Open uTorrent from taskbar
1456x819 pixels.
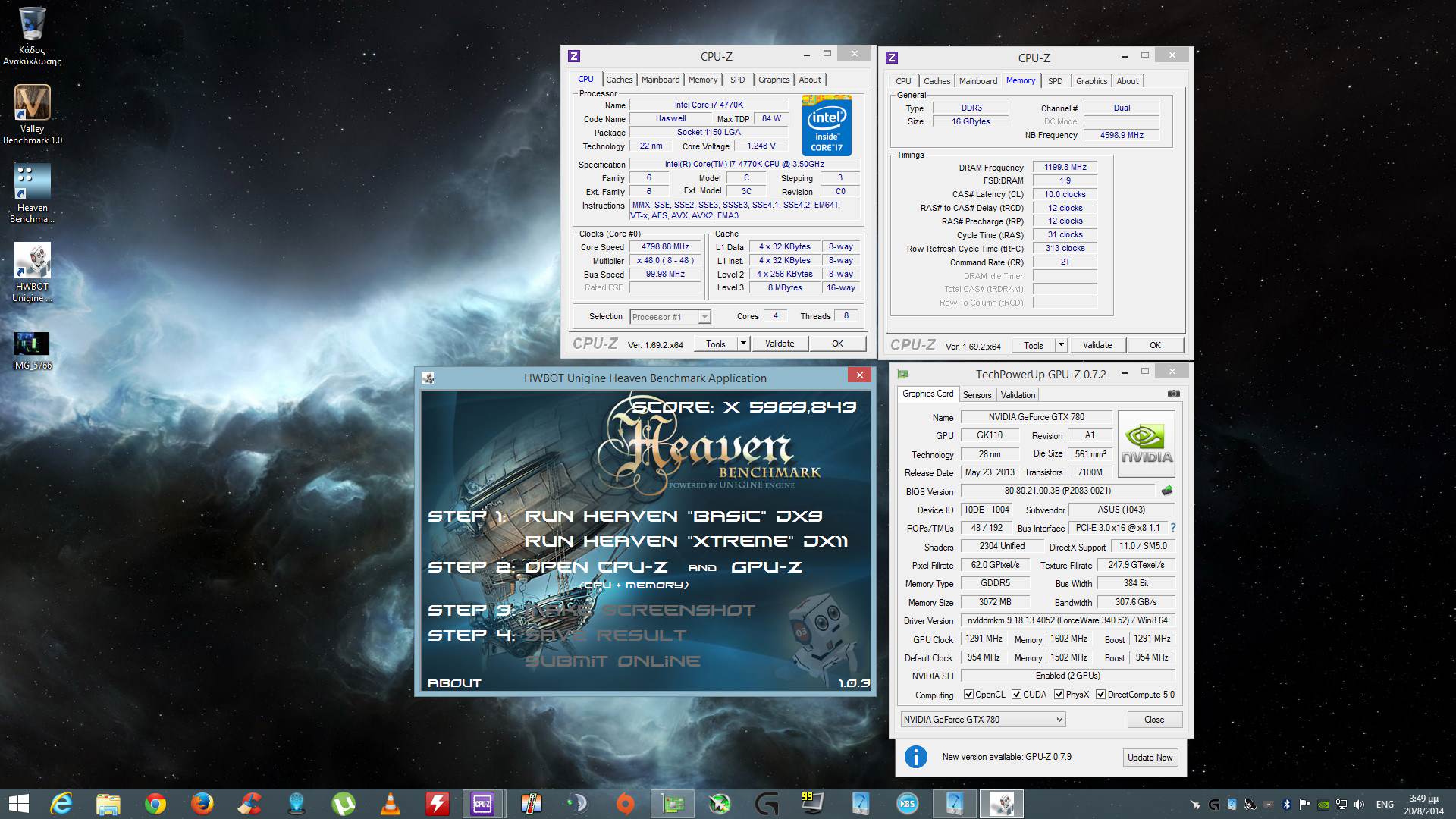[x=343, y=804]
